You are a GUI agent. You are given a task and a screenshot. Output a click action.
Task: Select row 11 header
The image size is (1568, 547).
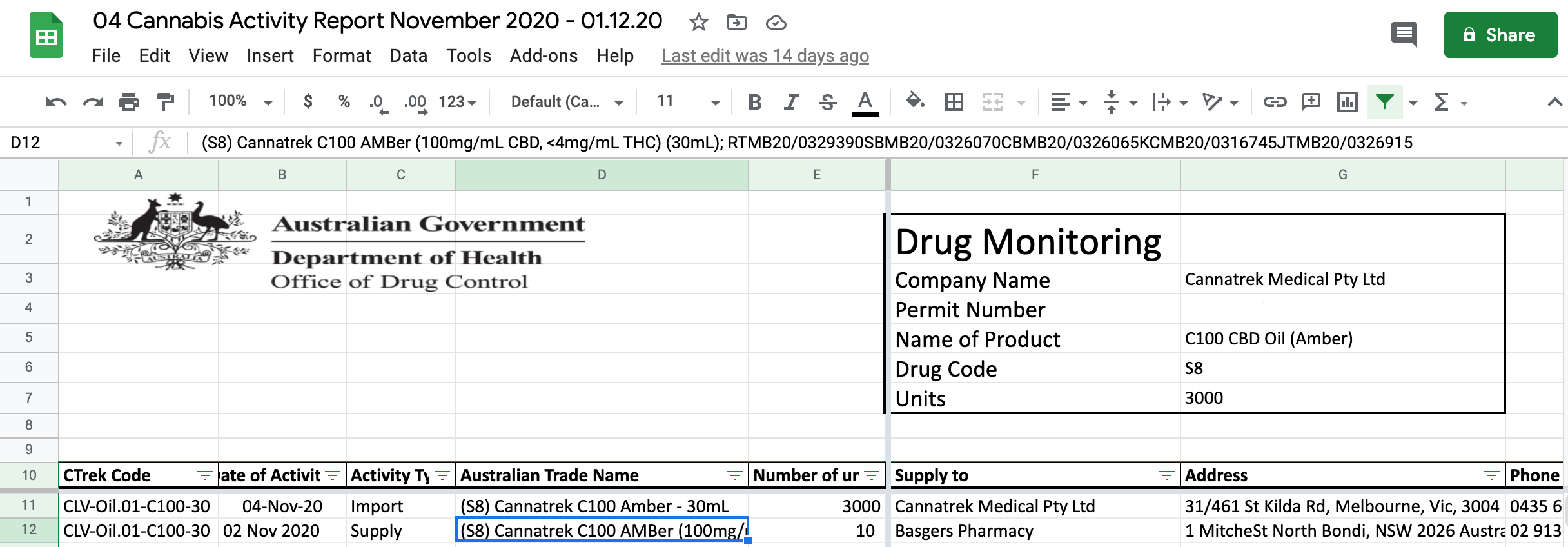click(x=29, y=505)
